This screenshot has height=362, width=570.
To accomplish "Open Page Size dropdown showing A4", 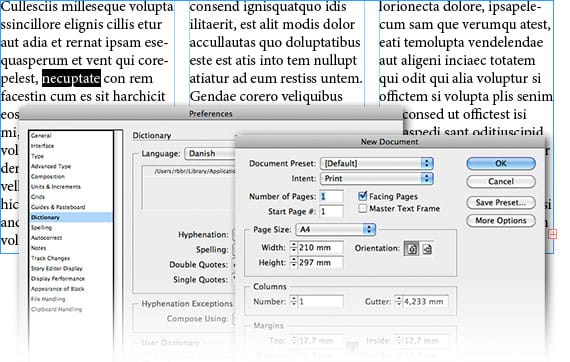I will [336, 229].
